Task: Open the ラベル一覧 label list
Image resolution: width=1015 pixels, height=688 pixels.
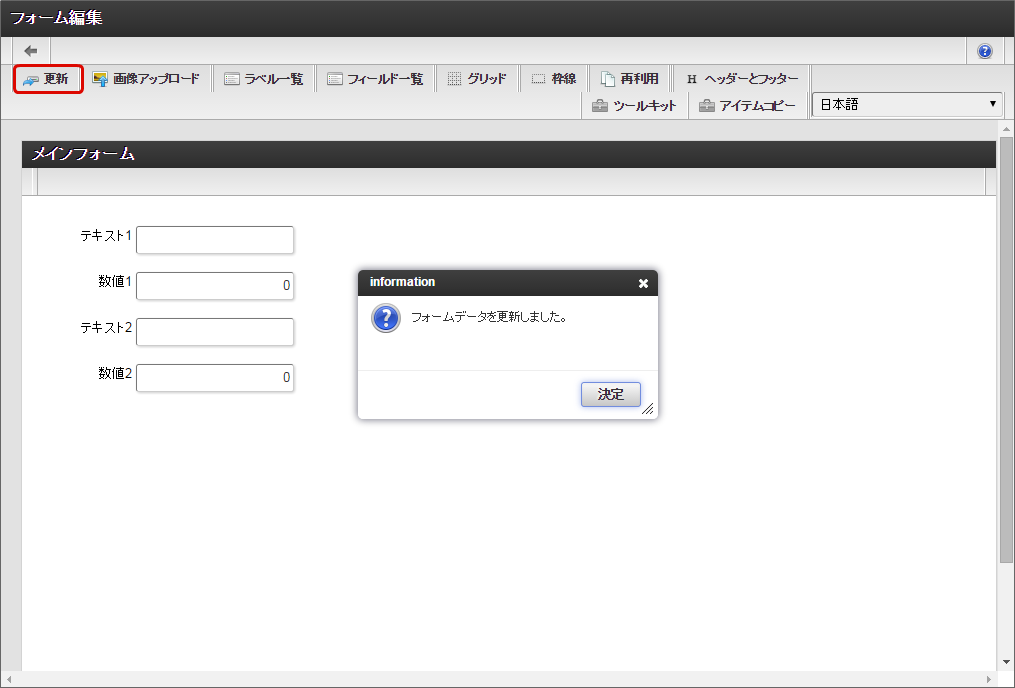Action: [264, 79]
